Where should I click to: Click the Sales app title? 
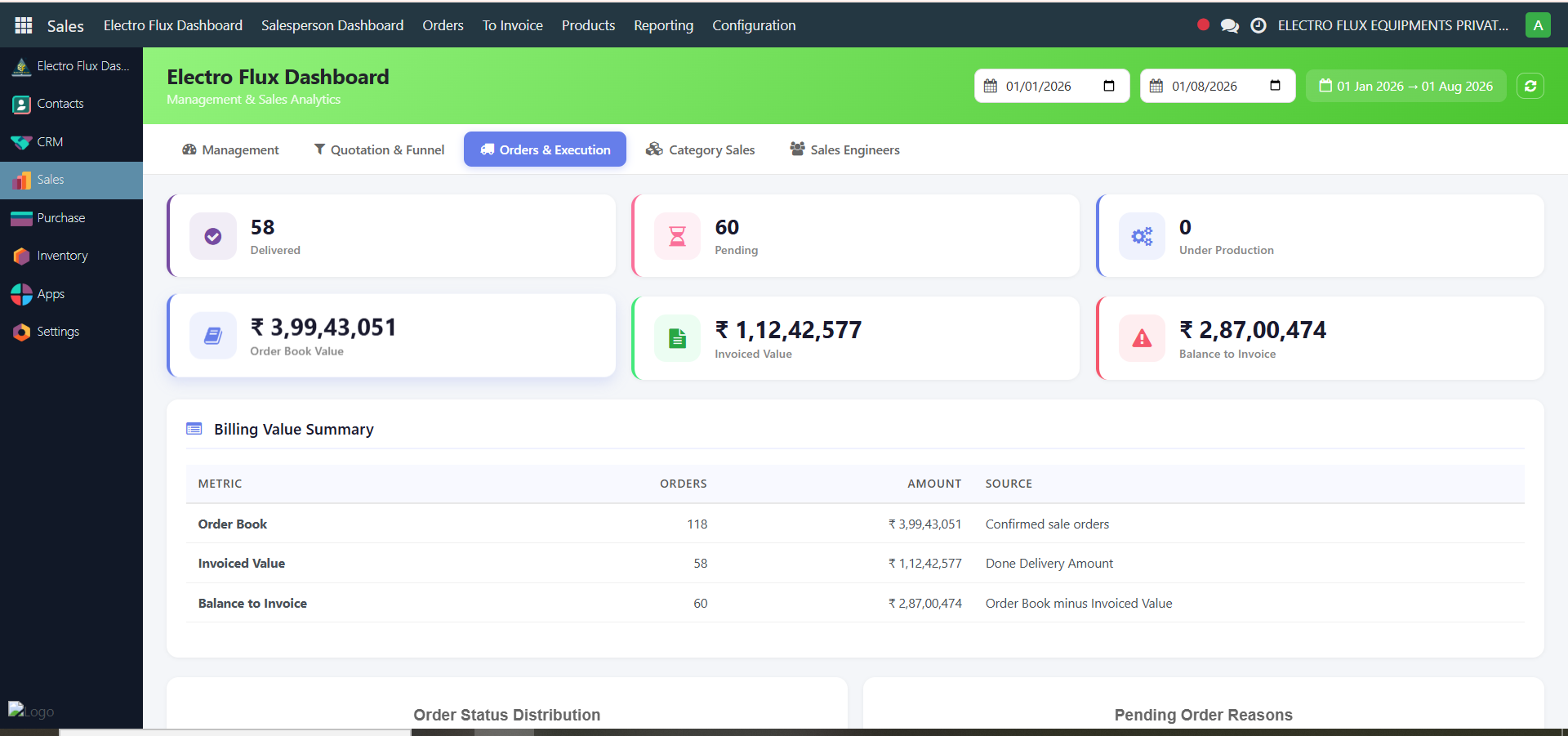[x=65, y=26]
